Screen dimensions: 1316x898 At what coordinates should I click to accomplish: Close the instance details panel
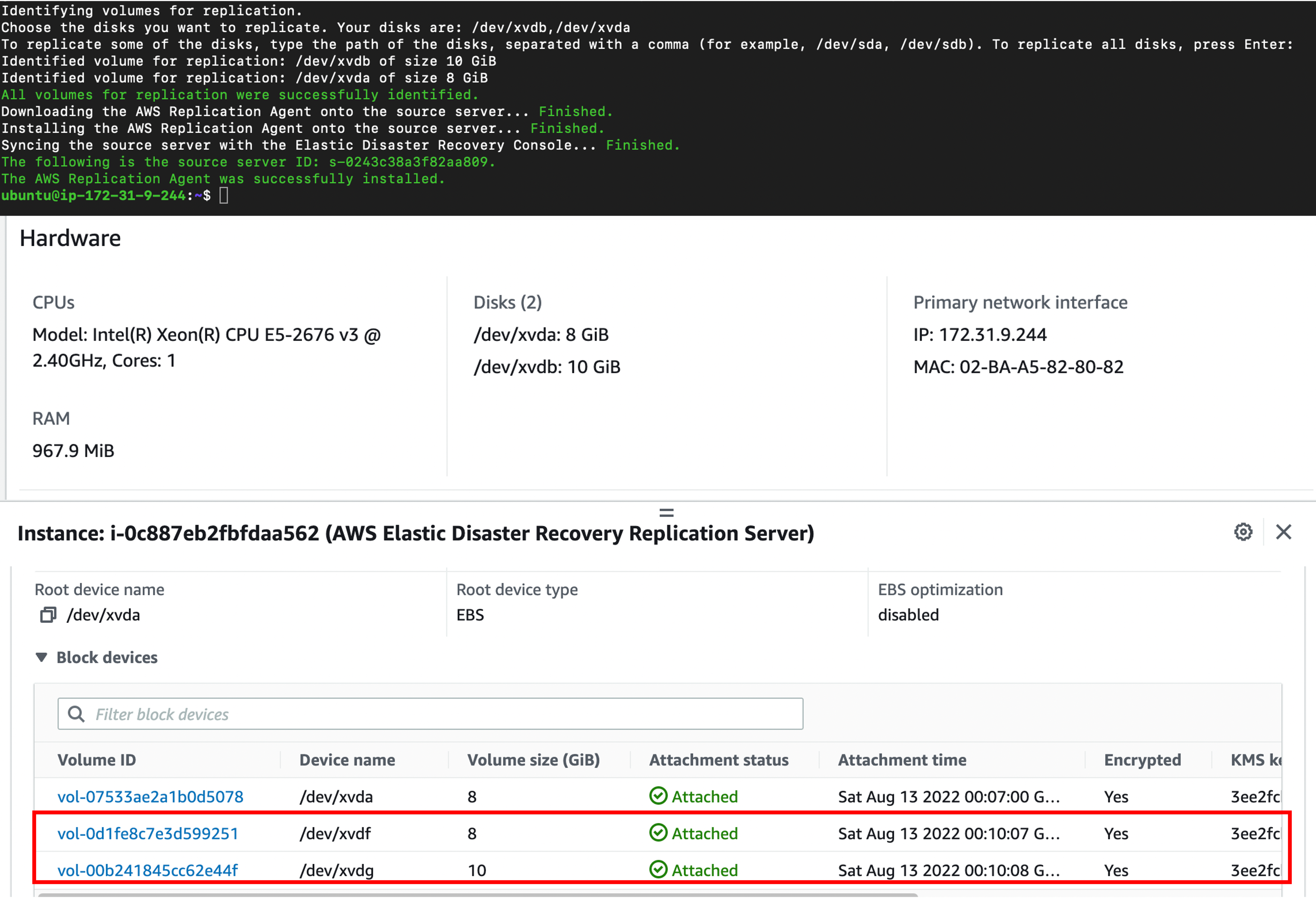click(x=1283, y=532)
